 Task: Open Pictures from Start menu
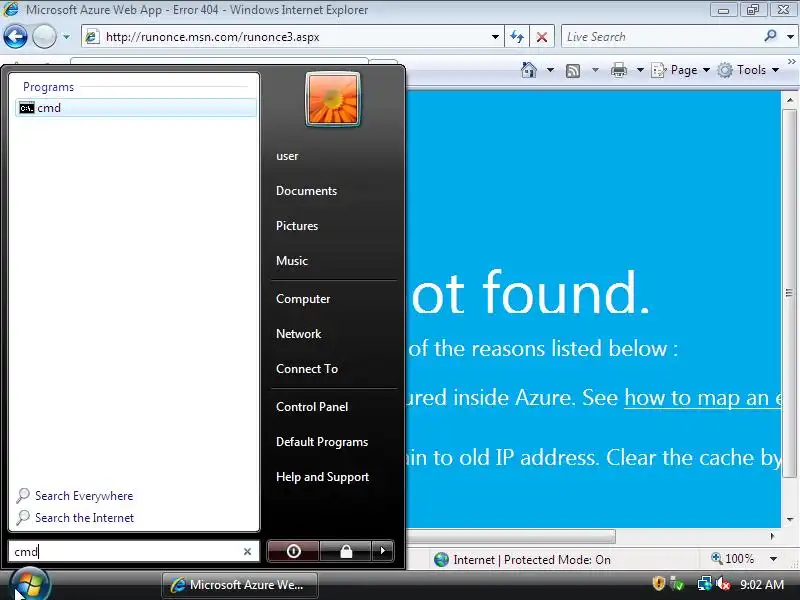[x=297, y=226]
